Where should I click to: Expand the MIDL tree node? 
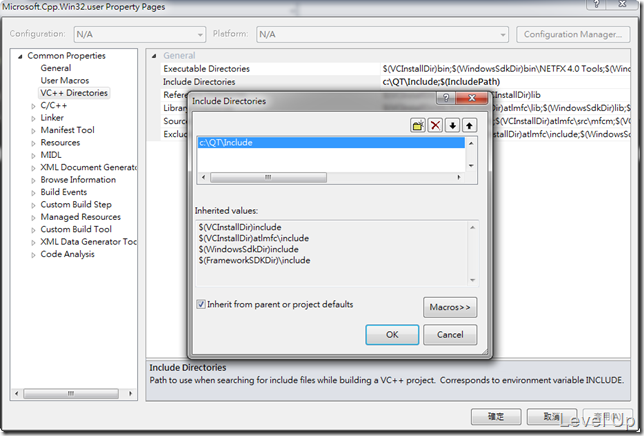(x=33, y=156)
